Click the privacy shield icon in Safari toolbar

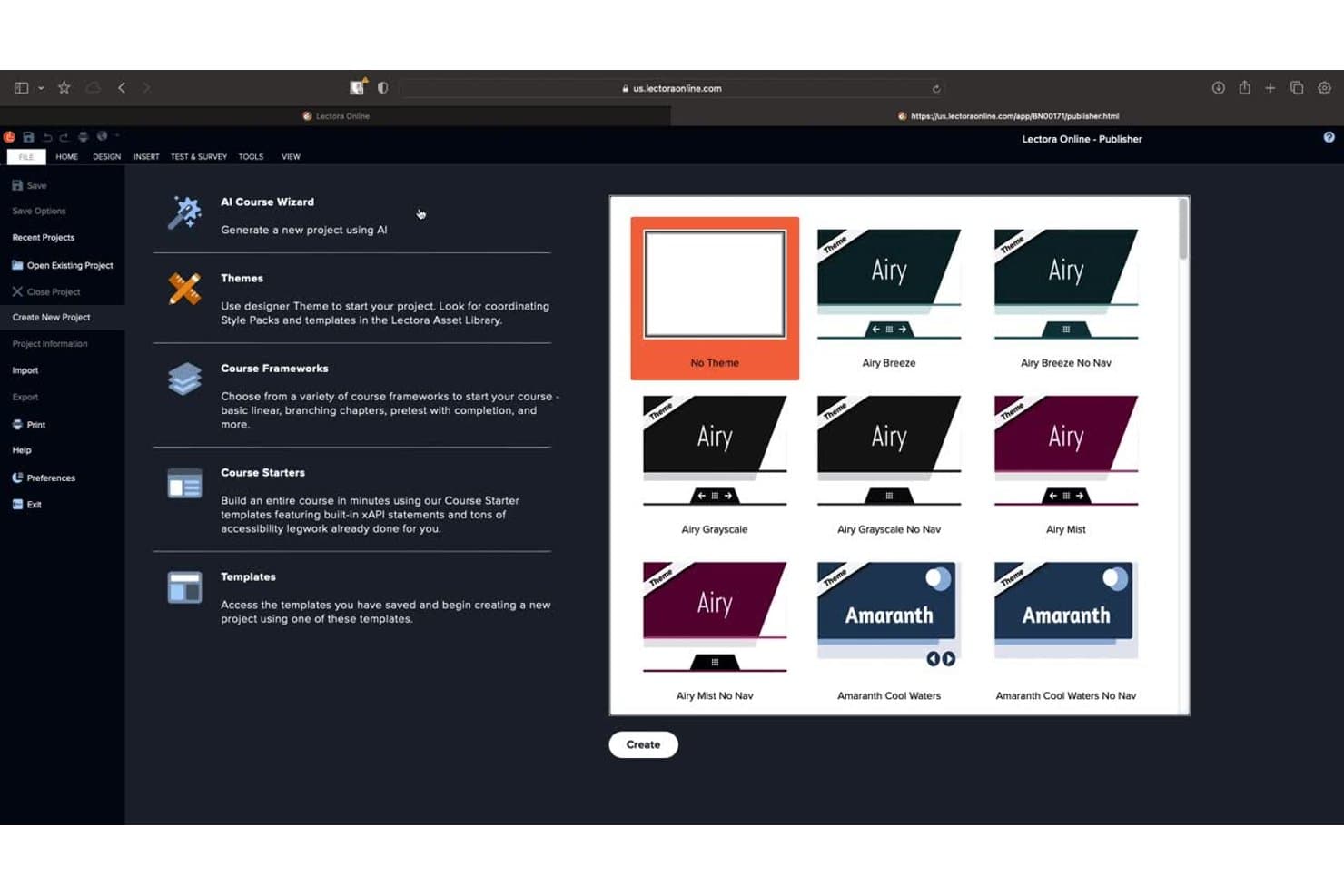382,88
